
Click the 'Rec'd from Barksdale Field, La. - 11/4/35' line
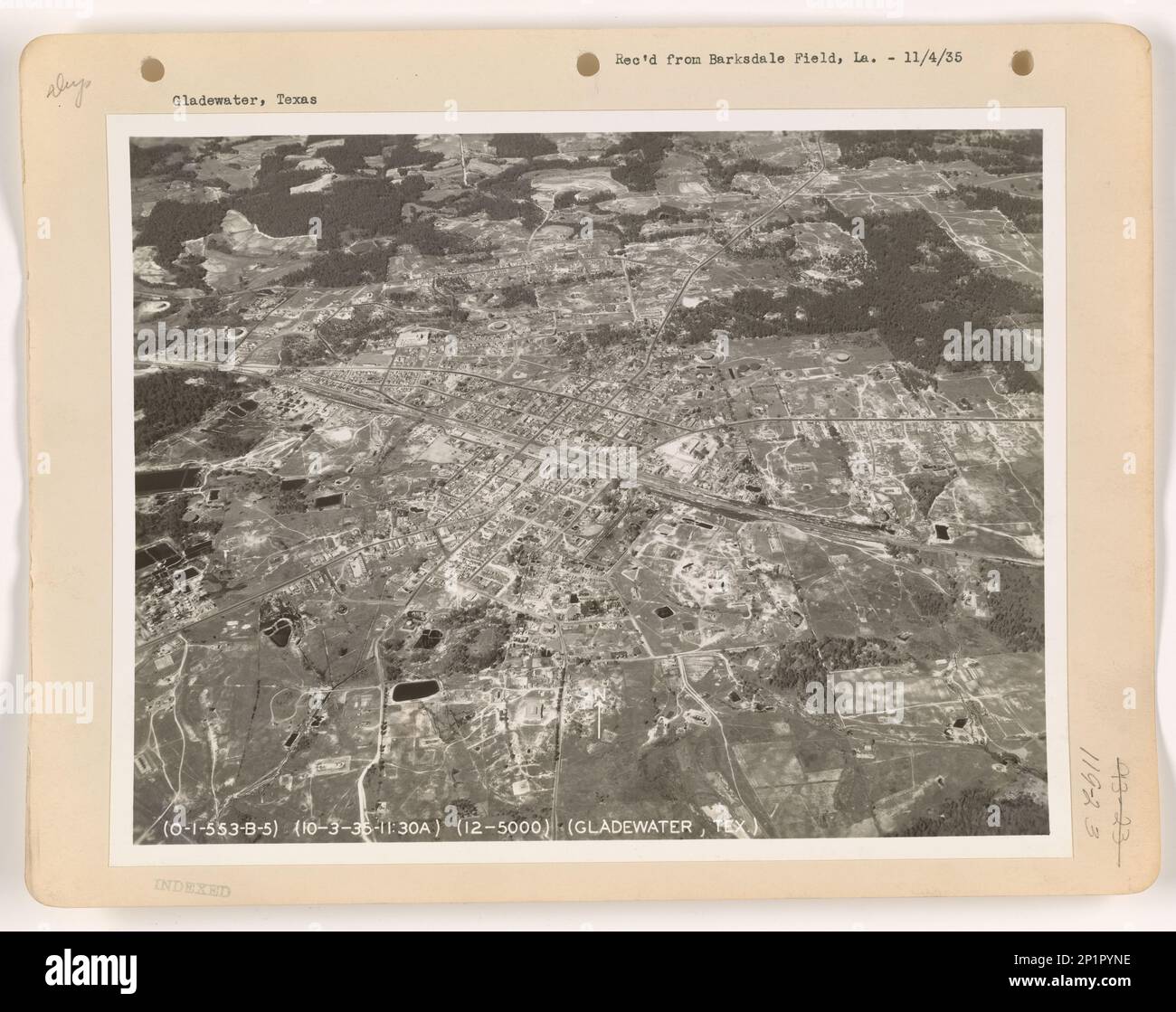[x=788, y=57]
